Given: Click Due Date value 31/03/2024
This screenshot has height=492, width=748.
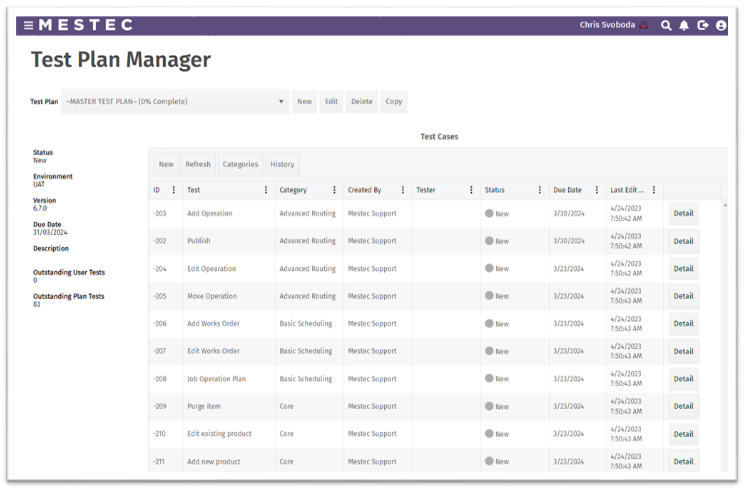Looking at the screenshot, I should coord(50,232).
